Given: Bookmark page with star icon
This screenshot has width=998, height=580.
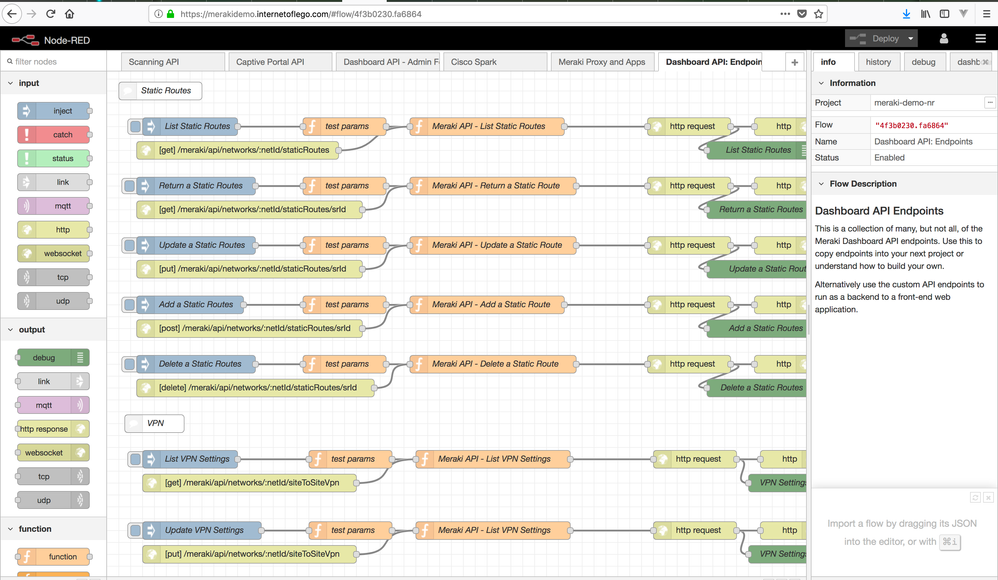Looking at the screenshot, I should [x=819, y=13].
